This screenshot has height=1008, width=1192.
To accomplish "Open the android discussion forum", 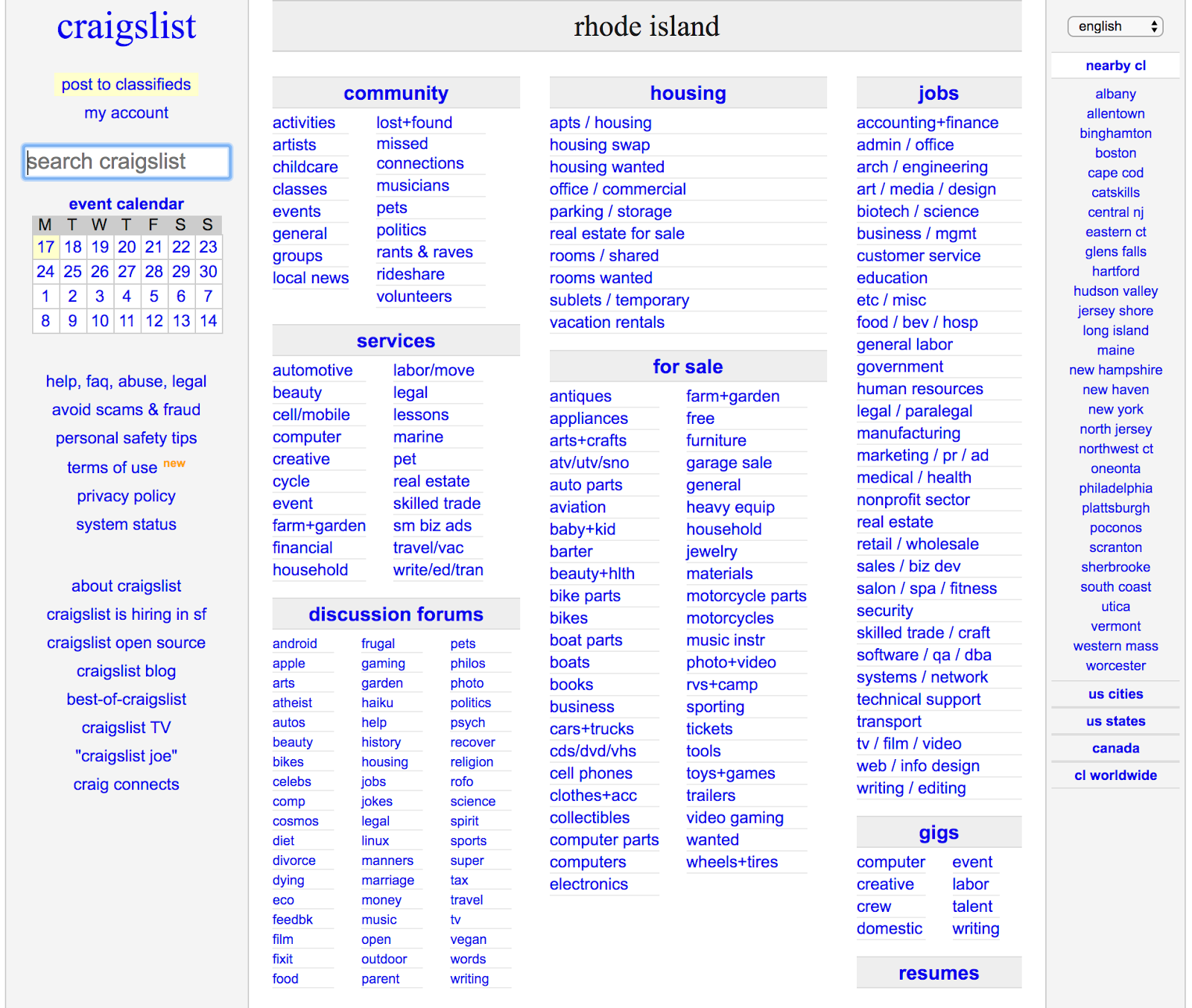I will (x=295, y=644).
